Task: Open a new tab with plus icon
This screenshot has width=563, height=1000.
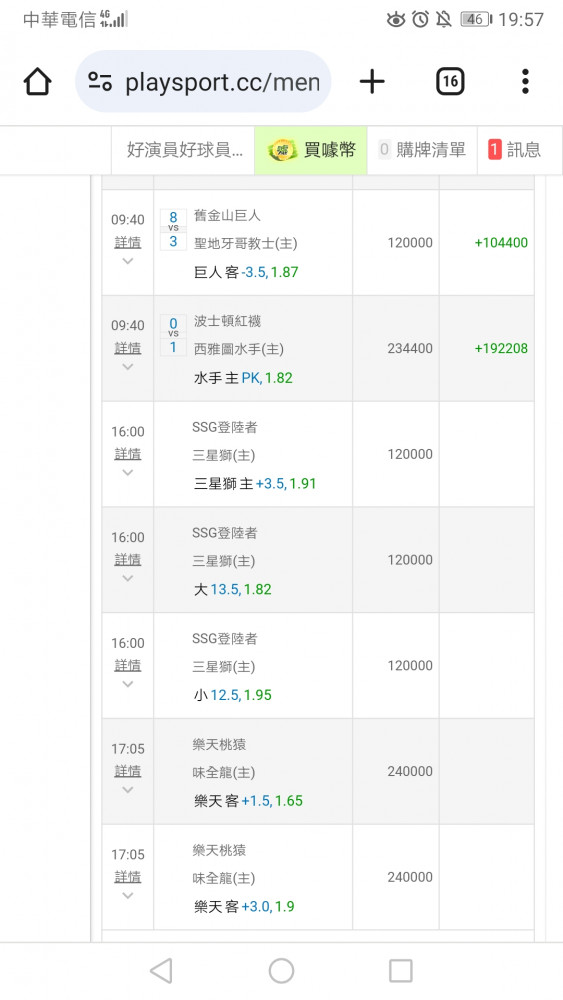Action: pos(372,82)
